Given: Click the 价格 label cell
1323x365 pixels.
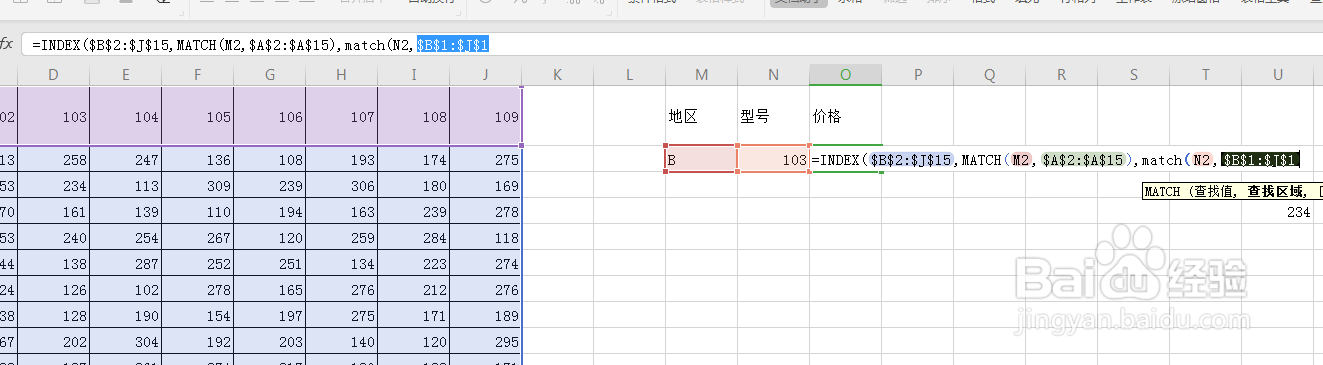Looking at the screenshot, I should (x=845, y=116).
